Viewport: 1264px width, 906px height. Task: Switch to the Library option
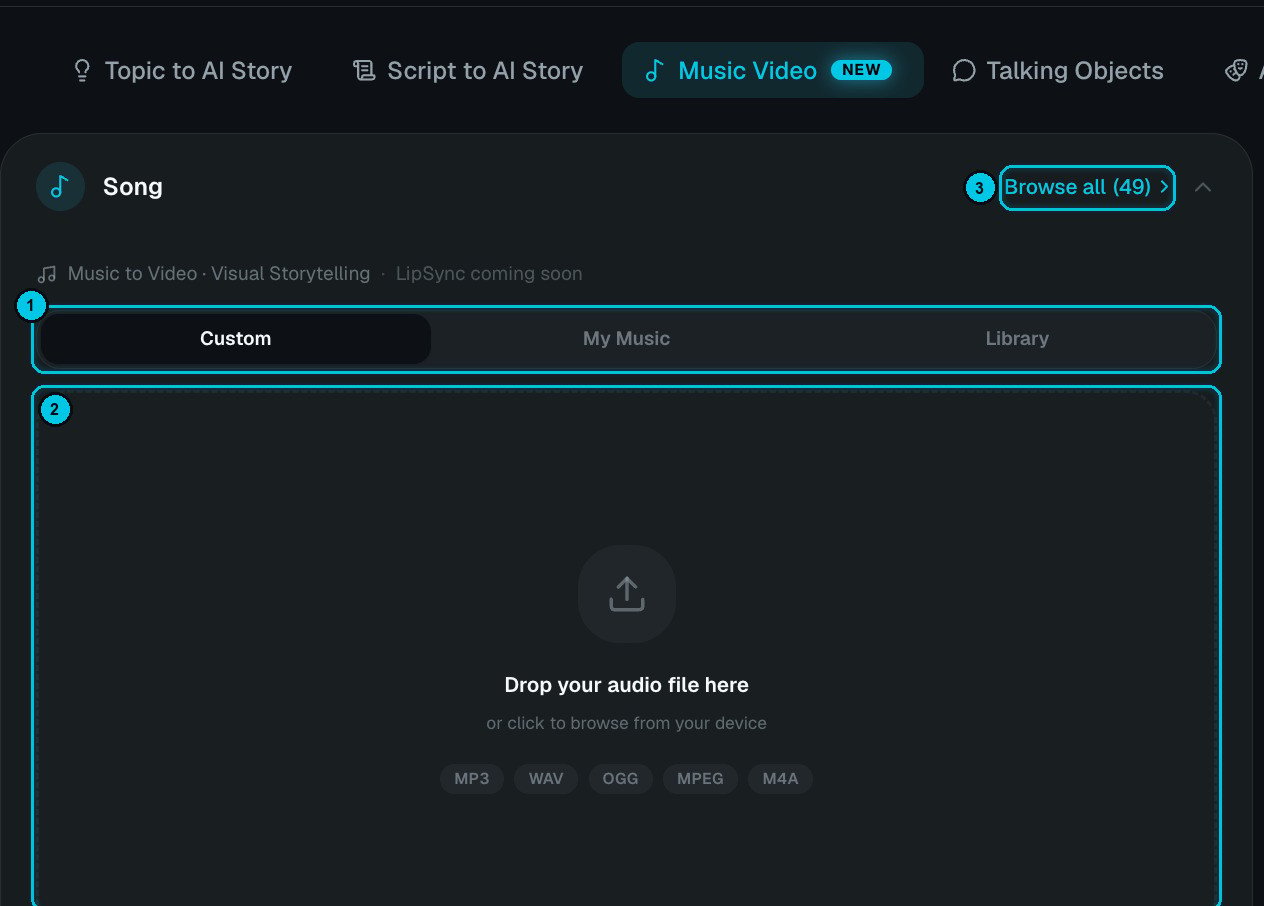1017,339
